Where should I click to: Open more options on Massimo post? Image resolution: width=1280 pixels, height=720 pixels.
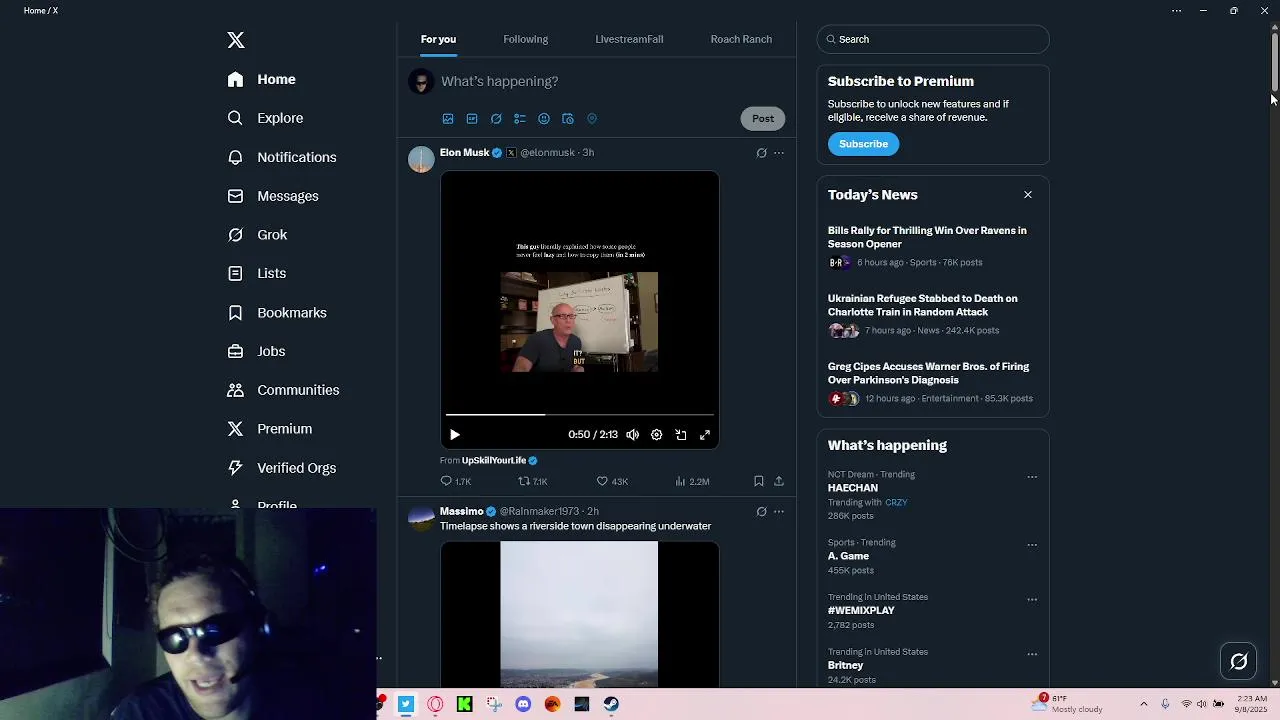tap(779, 512)
